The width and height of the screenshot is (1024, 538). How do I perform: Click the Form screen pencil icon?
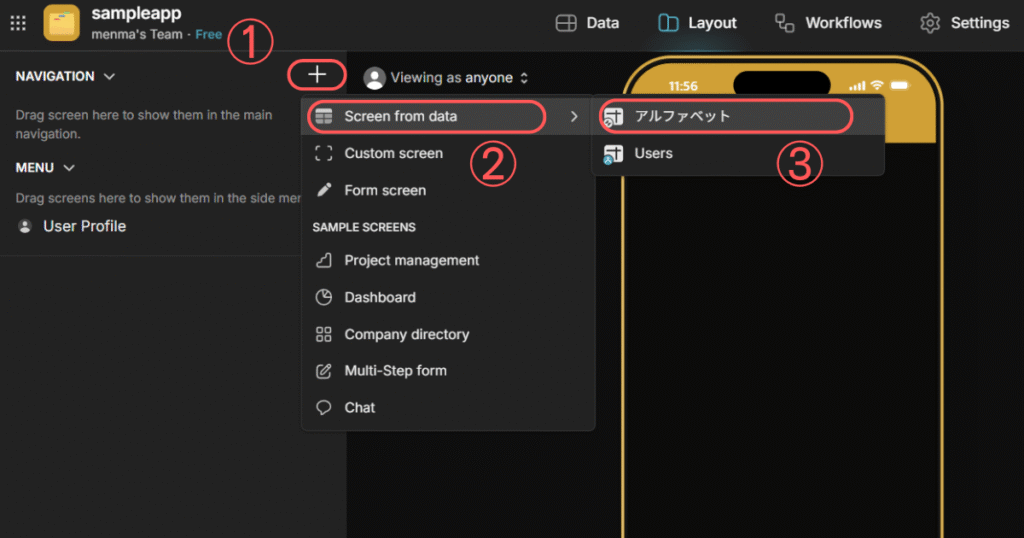(324, 190)
